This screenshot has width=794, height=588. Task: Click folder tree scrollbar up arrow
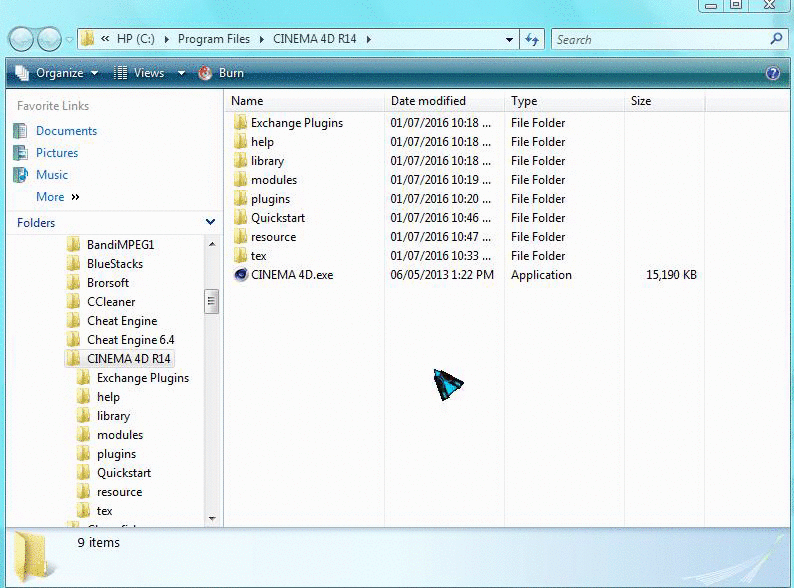coord(212,245)
